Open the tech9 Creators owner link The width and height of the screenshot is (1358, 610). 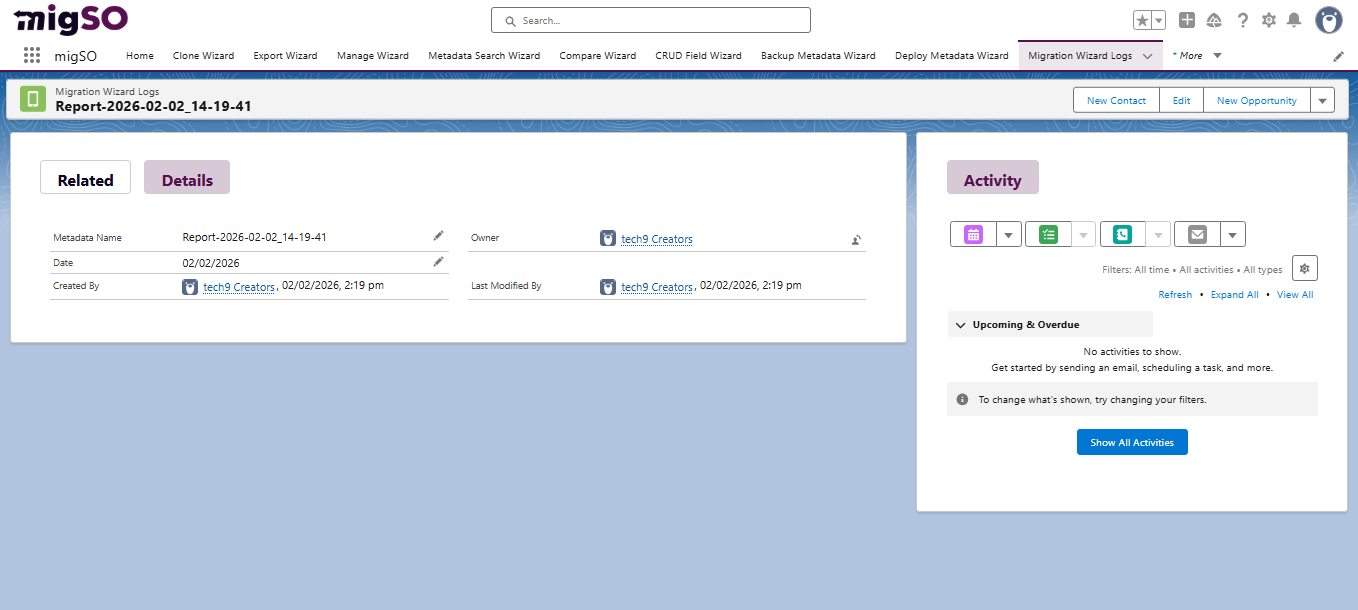(x=656, y=238)
